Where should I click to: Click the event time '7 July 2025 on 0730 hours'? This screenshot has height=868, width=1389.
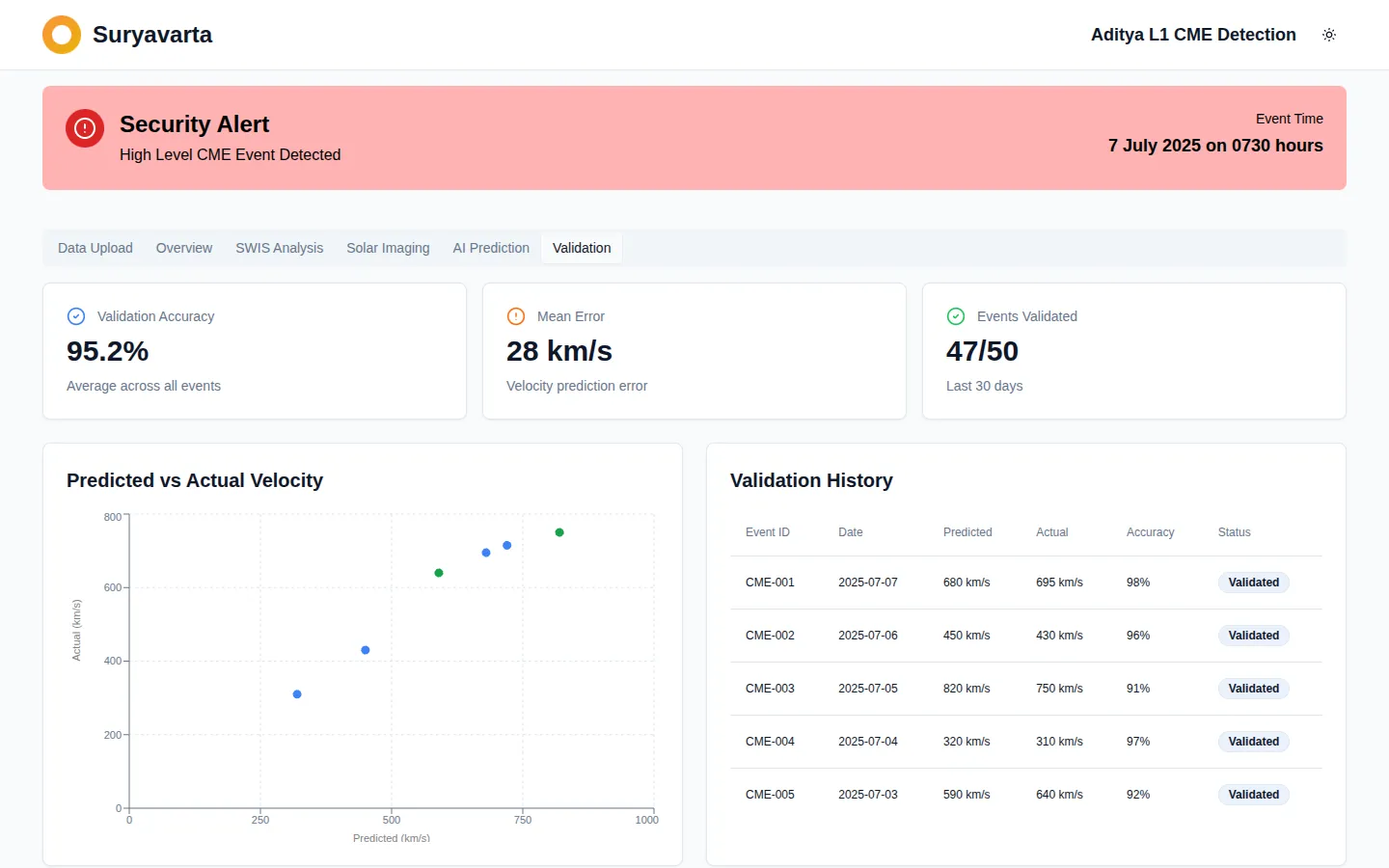[x=1215, y=146]
